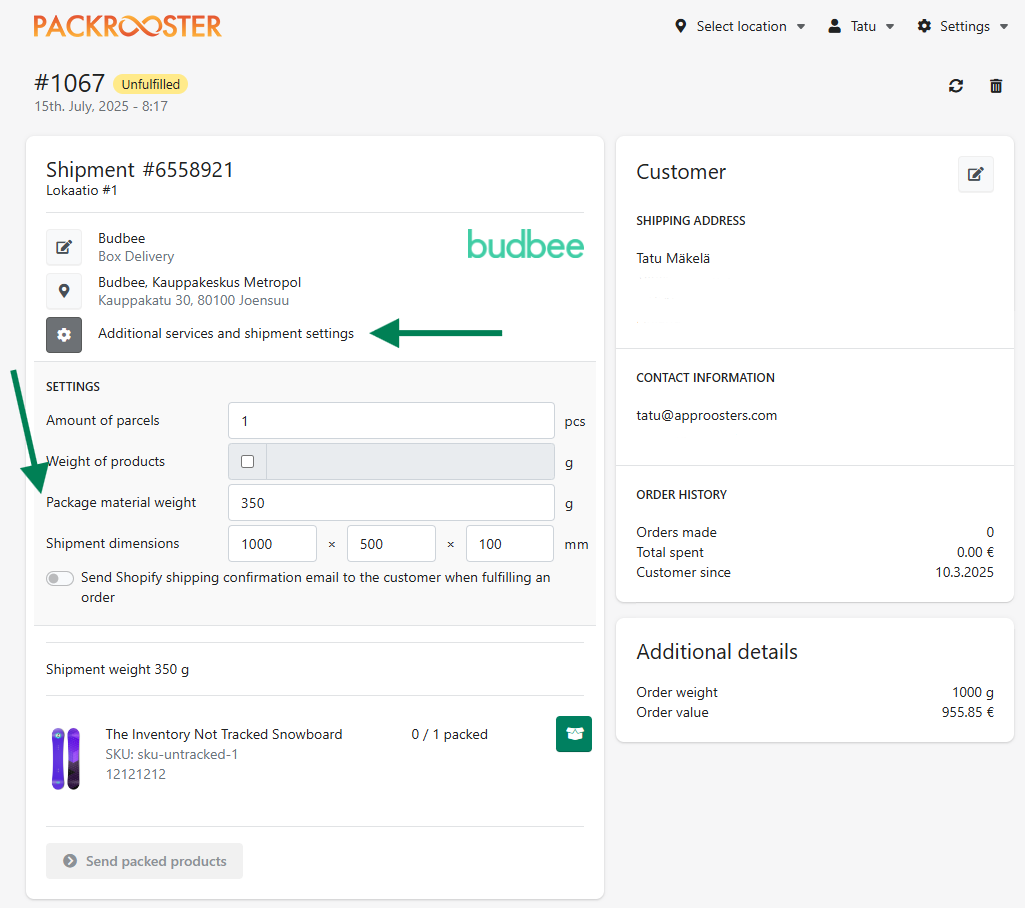Click The Inventory Not Tracked Snowboard name
Viewport: 1025px width, 908px height.
[224, 734]
